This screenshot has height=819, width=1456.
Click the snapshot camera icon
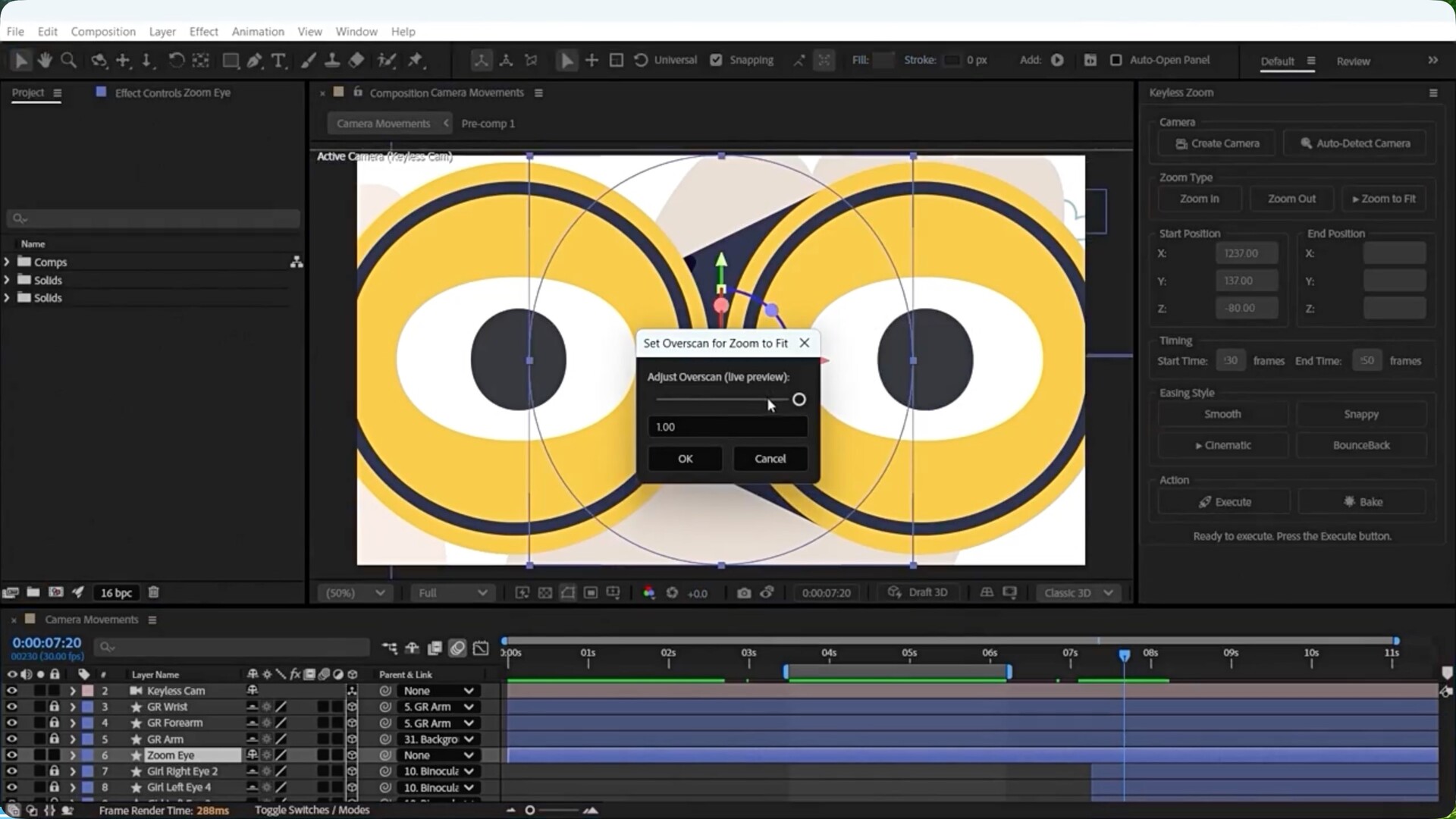[x=743, y=593]
